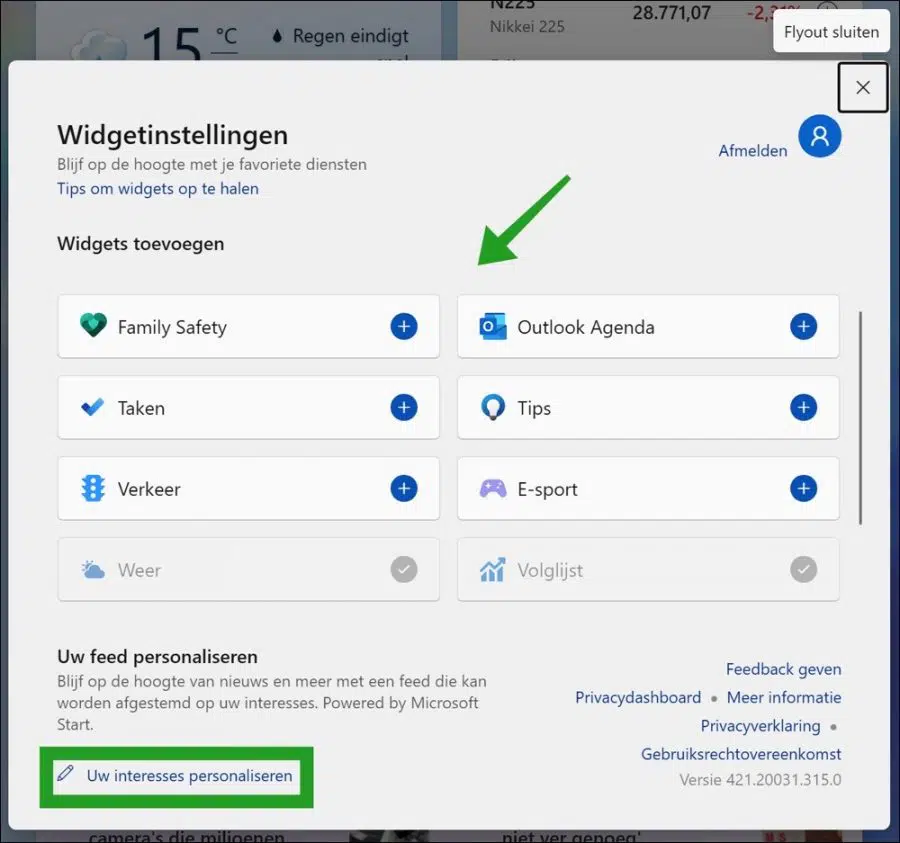The image size is (900, 843).
Task: Click the Family Safety widget label
Action: pyautogui.click(x=172, y=327)
